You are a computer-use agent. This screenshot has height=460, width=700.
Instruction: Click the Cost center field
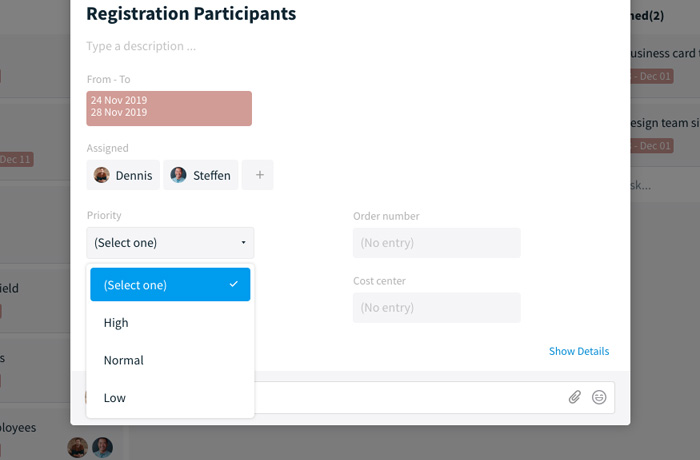click(436, 307)
